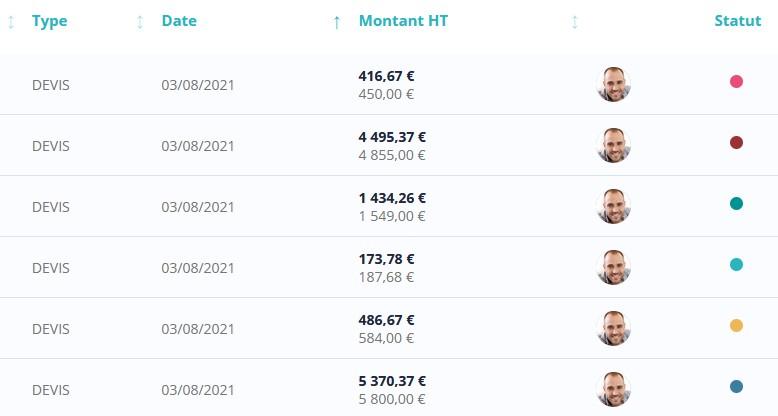Click the sort arrows right of Montant HT

575,22
